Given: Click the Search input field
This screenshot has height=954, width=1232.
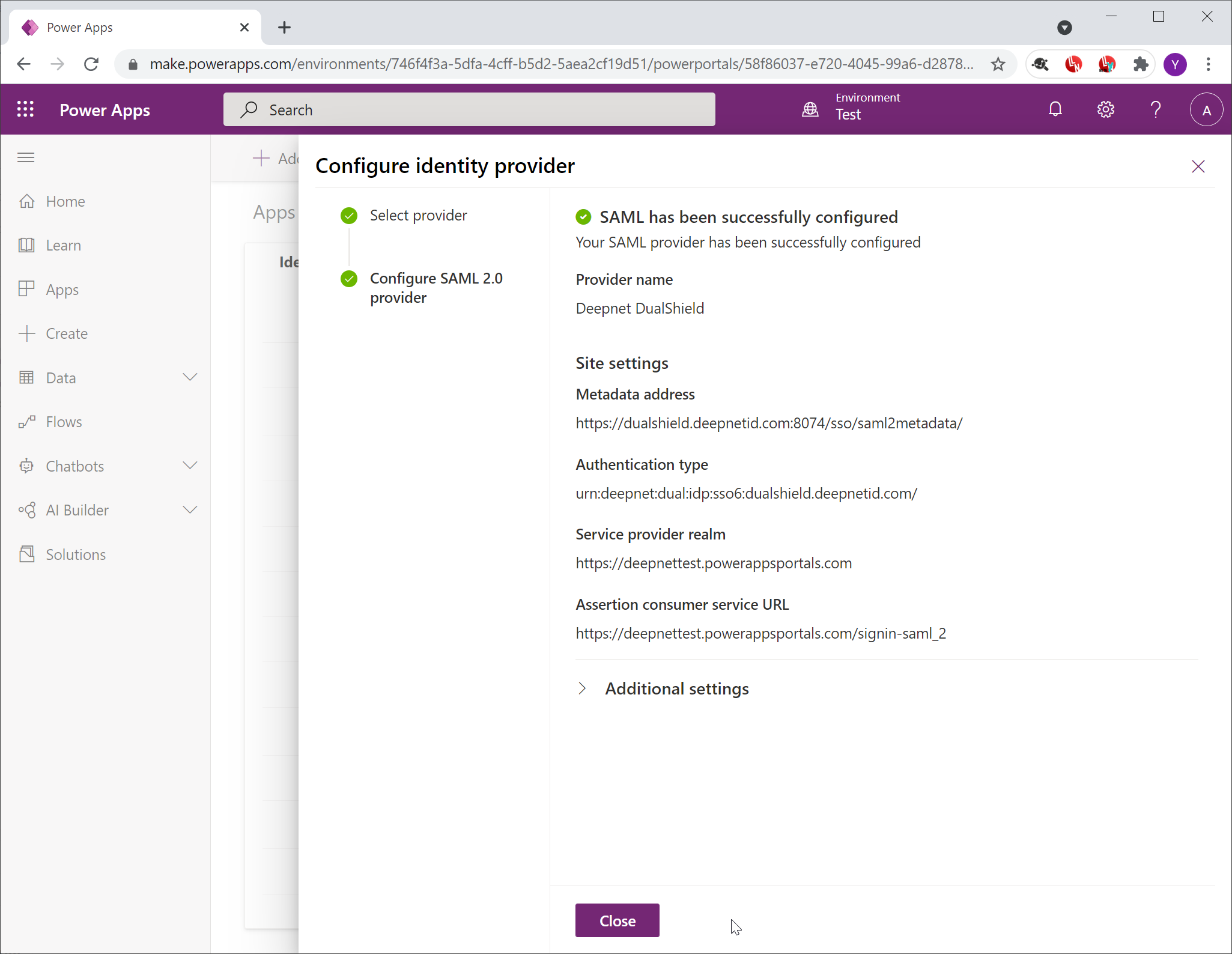Looking at the screenshot, I should point(469,109).
